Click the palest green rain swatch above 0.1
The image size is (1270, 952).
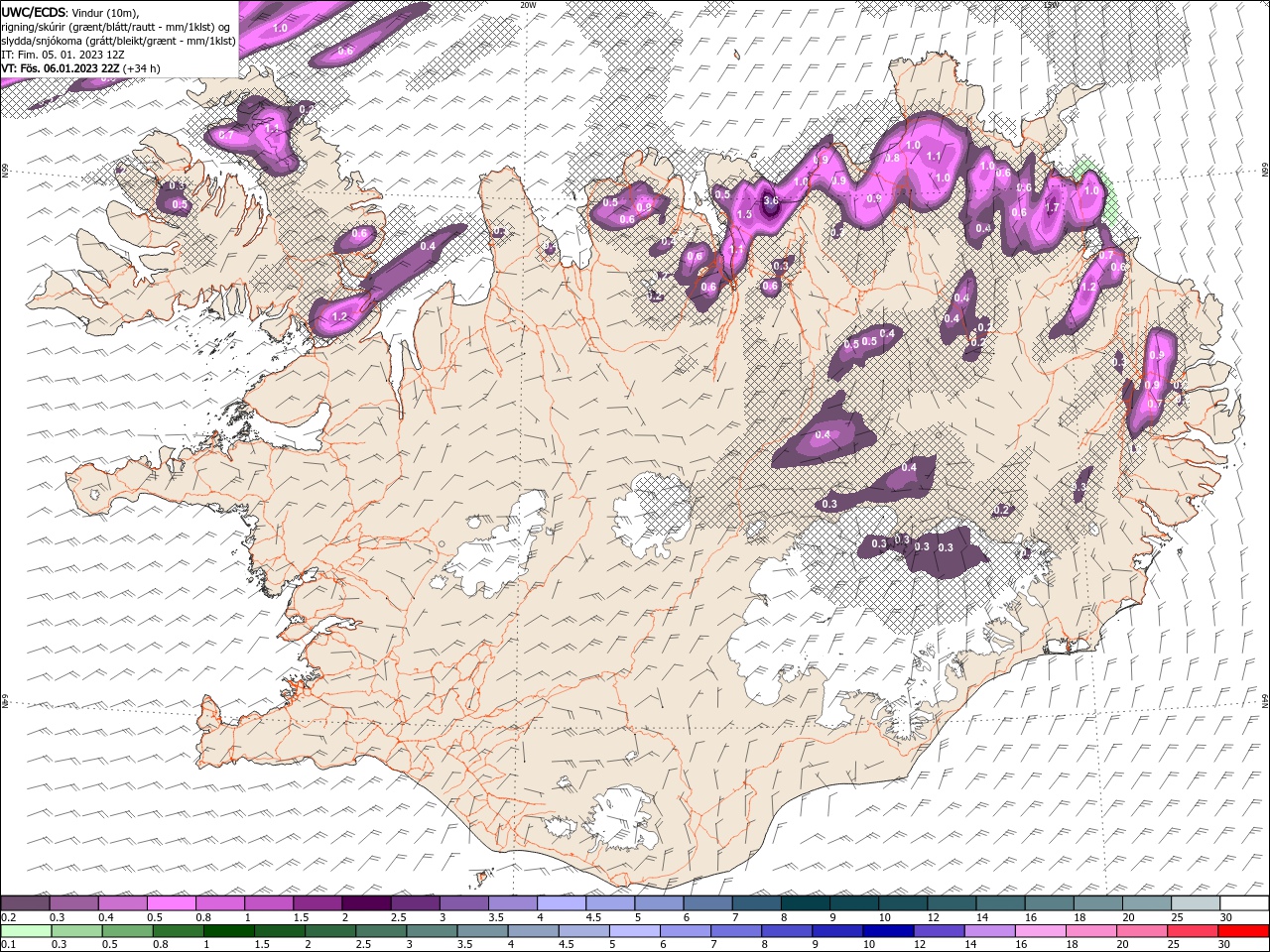tap(25, 931)
